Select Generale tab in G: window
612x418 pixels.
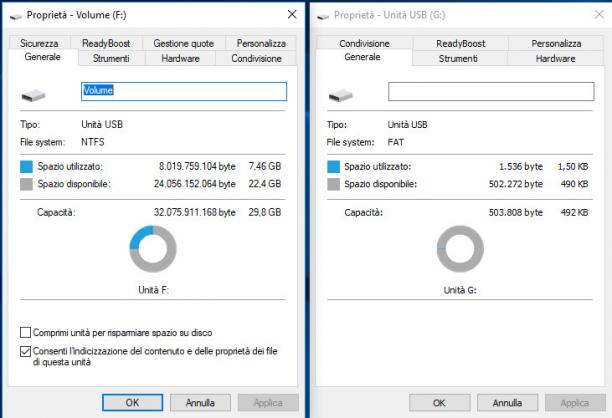(362, 57)
